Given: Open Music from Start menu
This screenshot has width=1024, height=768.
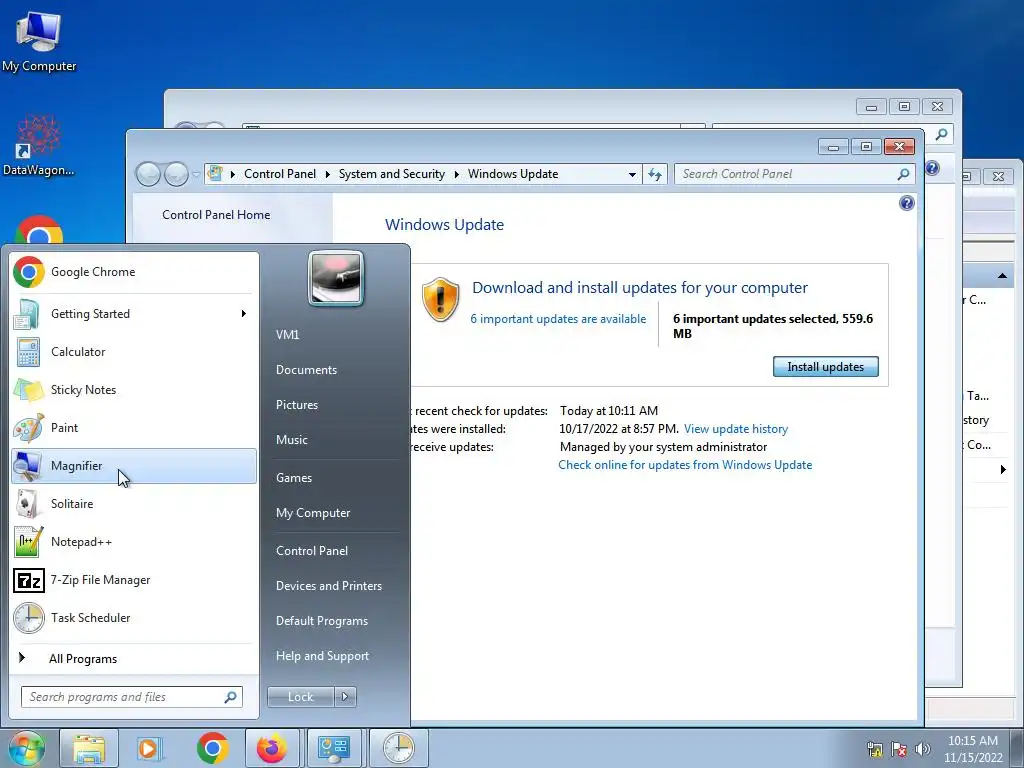Looking at the screenshot, I should 292,440.
